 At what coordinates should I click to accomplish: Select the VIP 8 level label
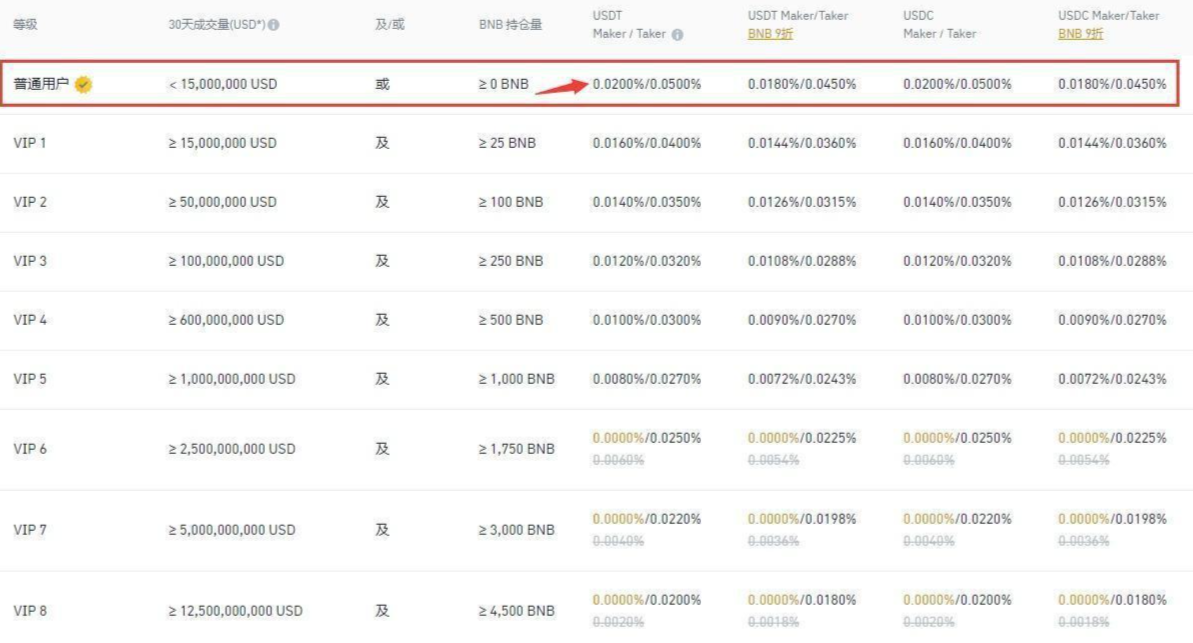30,610
